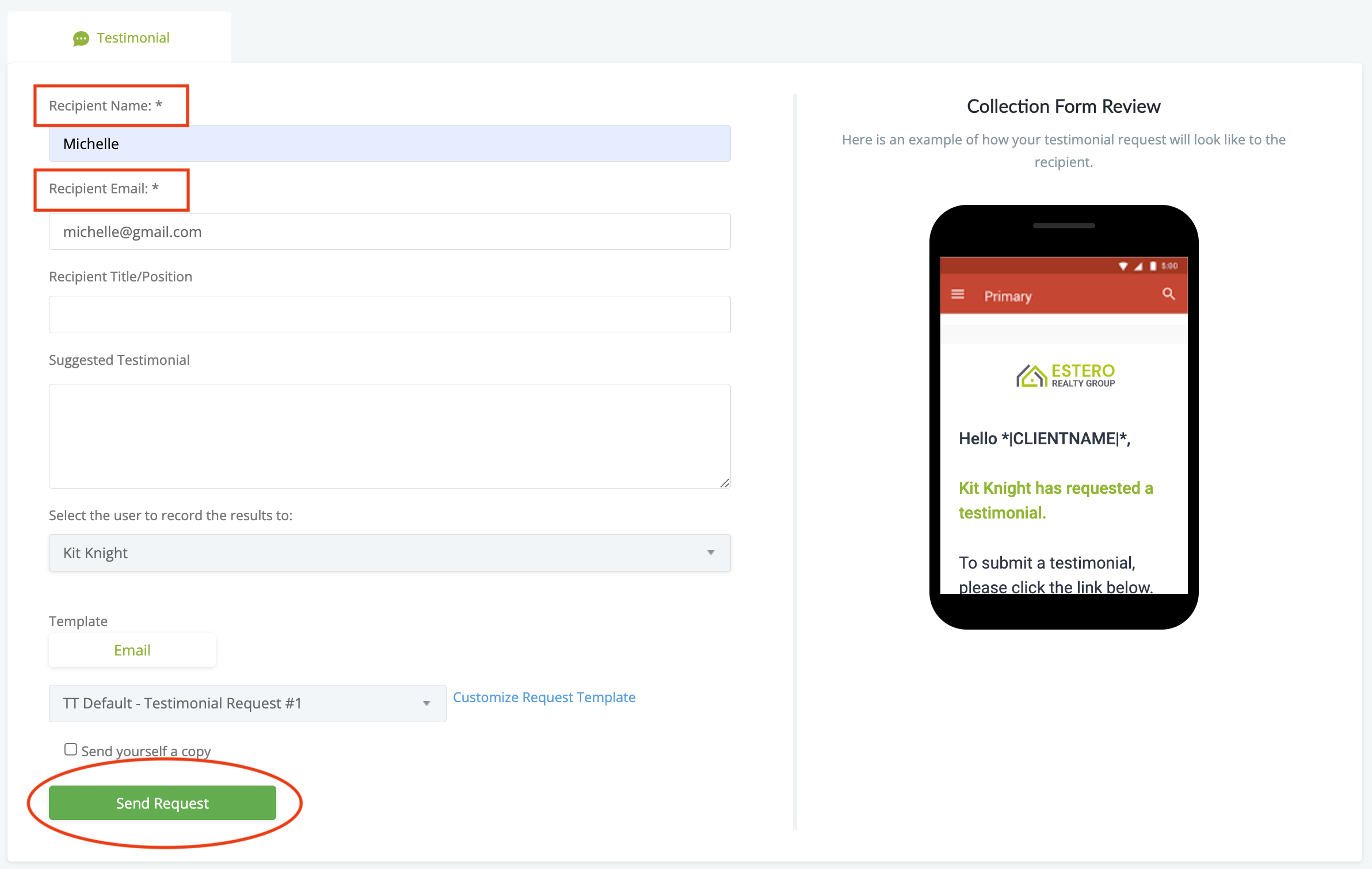Viewport: 1372px width, 869px height.
Task: Click the Recipient Name field containing Michelle
Action: 389,144
